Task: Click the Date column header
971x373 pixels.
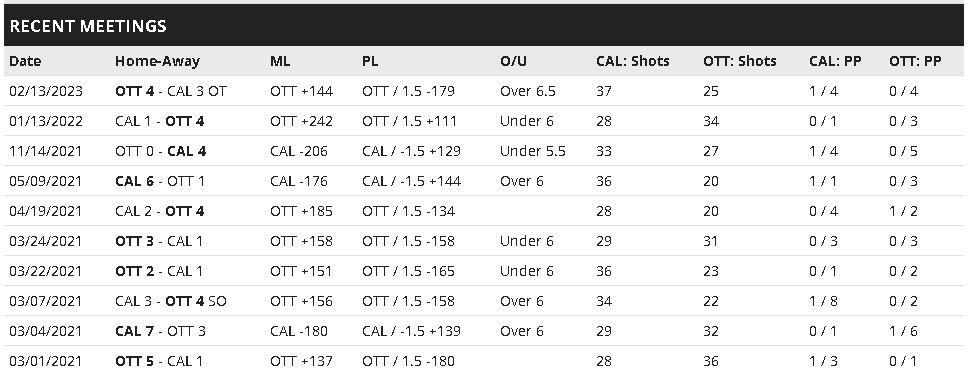Action: tap(25, 61)
